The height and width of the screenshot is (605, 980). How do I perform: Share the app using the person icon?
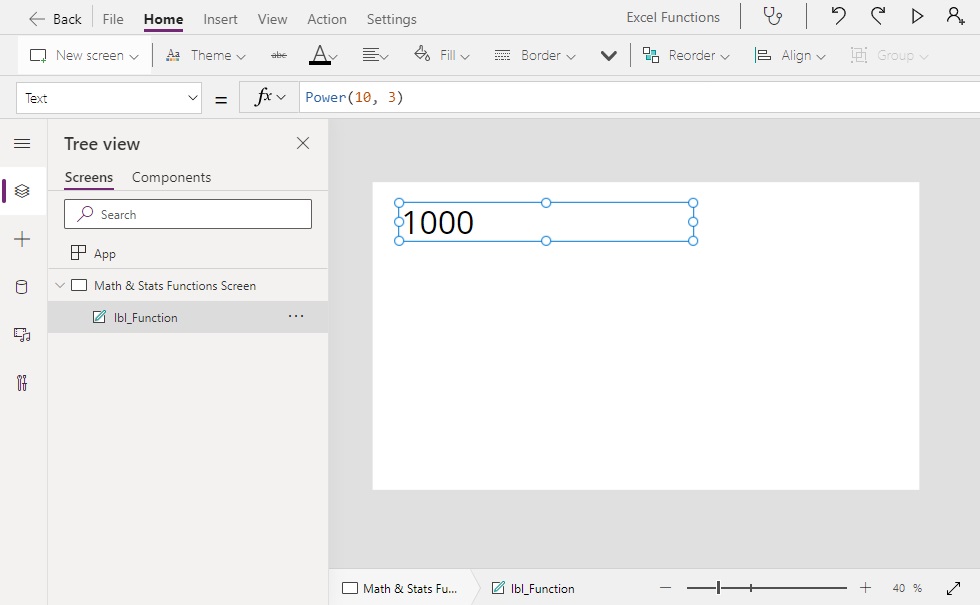pos(957,17)
